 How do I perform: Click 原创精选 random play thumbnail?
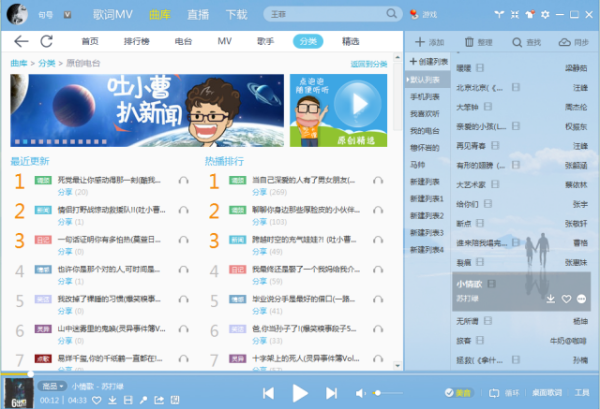coord(338,111)
